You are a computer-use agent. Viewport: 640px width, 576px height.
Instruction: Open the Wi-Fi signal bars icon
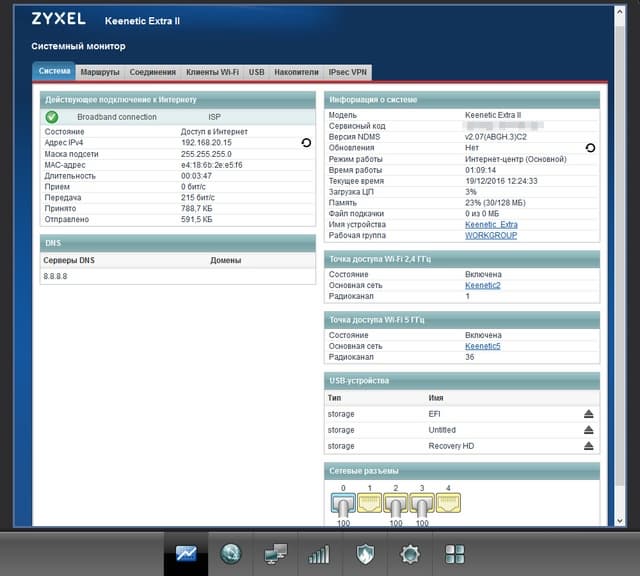319,554
